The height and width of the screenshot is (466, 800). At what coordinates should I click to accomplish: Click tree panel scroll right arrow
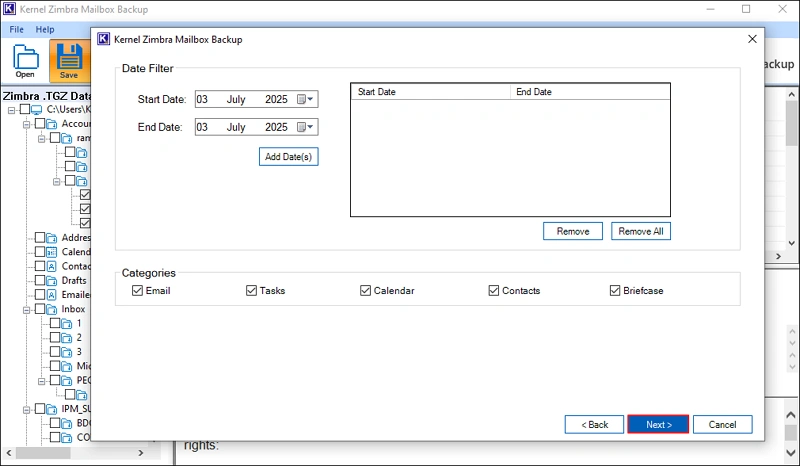pos(141,453)
